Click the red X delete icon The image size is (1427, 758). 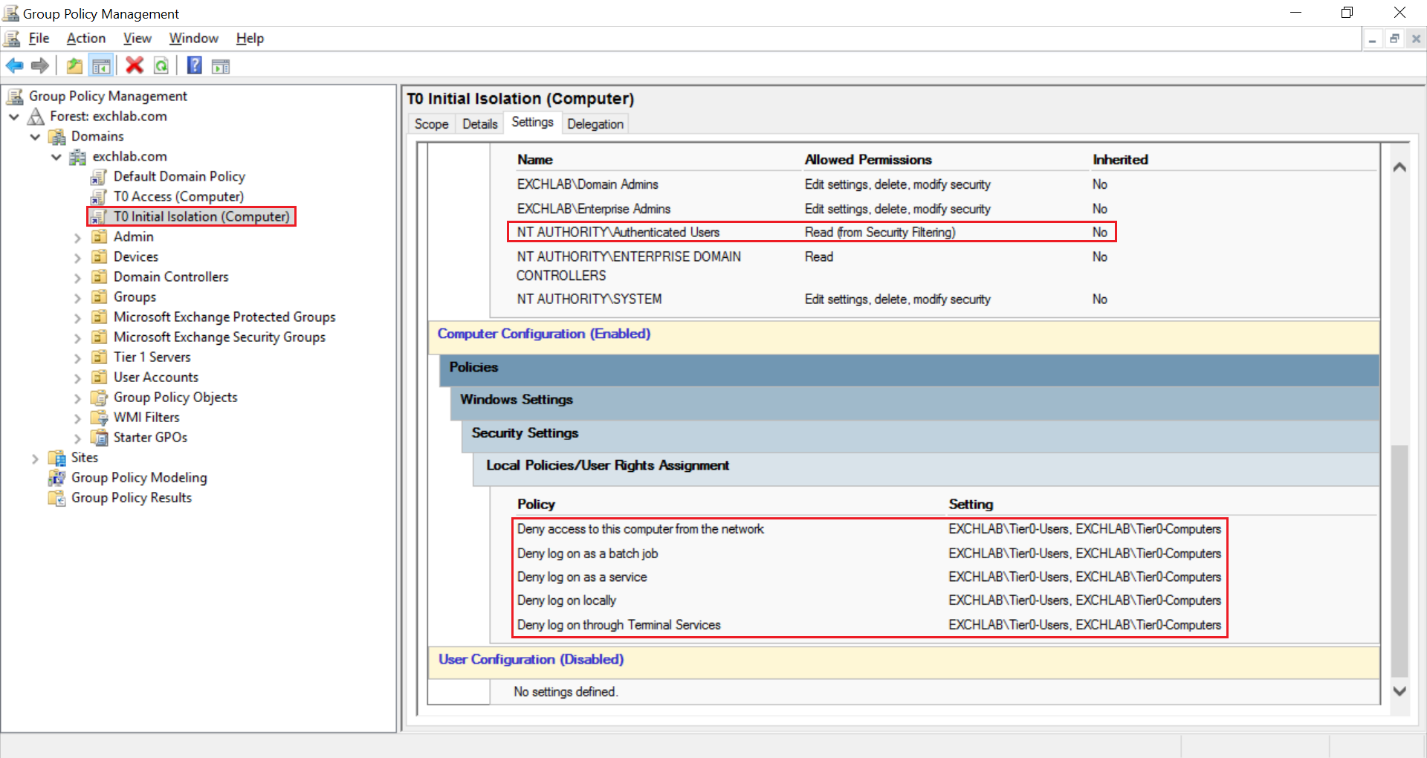click(133, 65)
